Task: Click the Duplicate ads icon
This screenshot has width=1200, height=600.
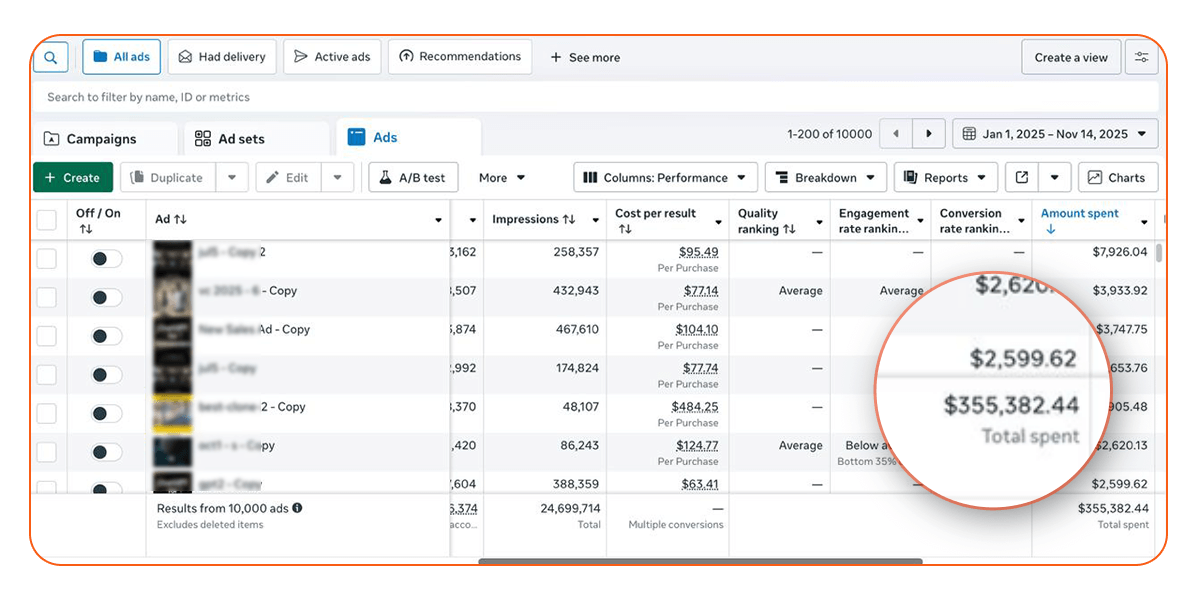Action: tap(138, 177)
